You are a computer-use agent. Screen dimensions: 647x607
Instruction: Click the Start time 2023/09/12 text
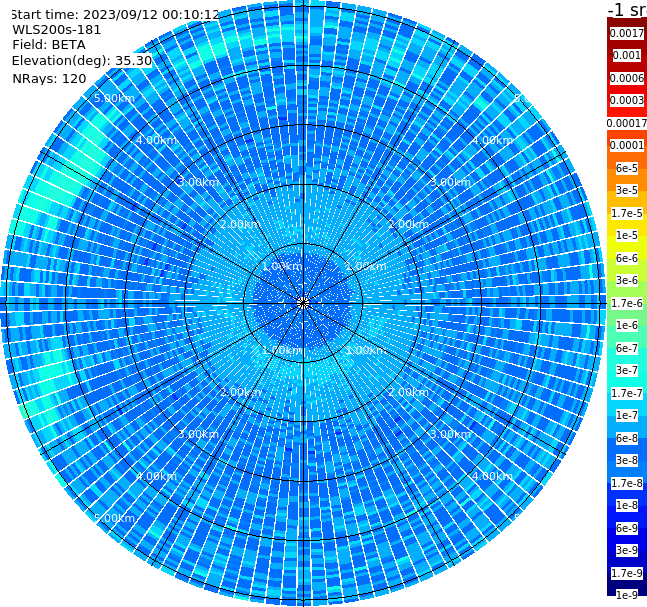[115, 14]
